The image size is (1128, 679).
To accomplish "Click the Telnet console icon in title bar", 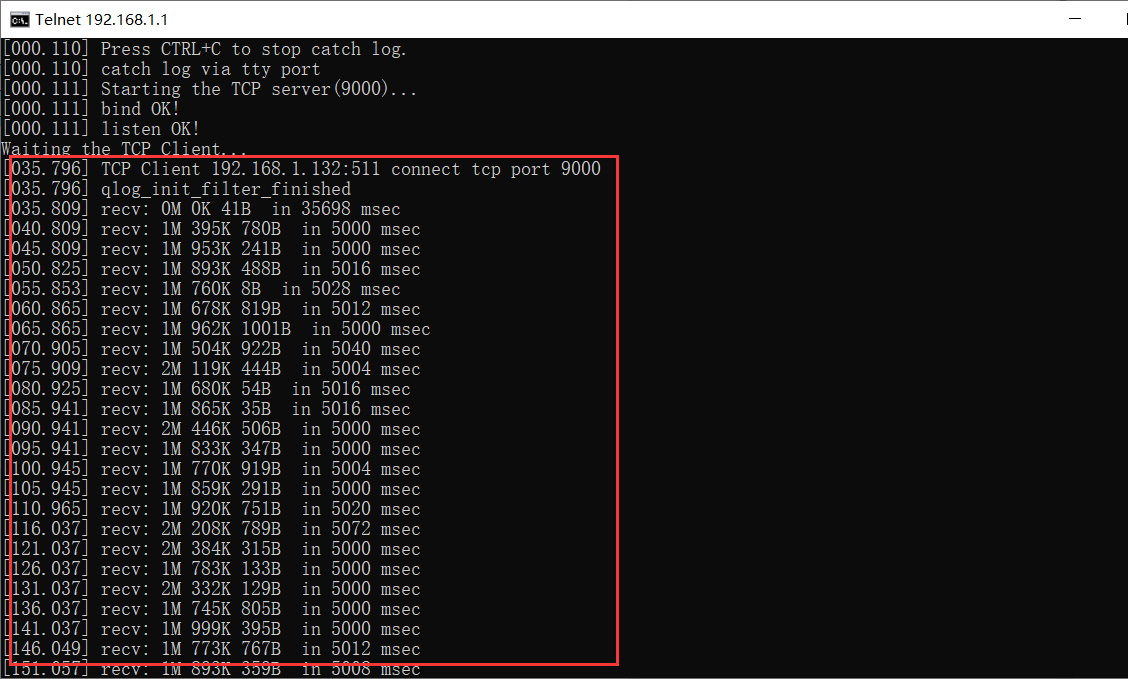I will [x=19, y=19].
